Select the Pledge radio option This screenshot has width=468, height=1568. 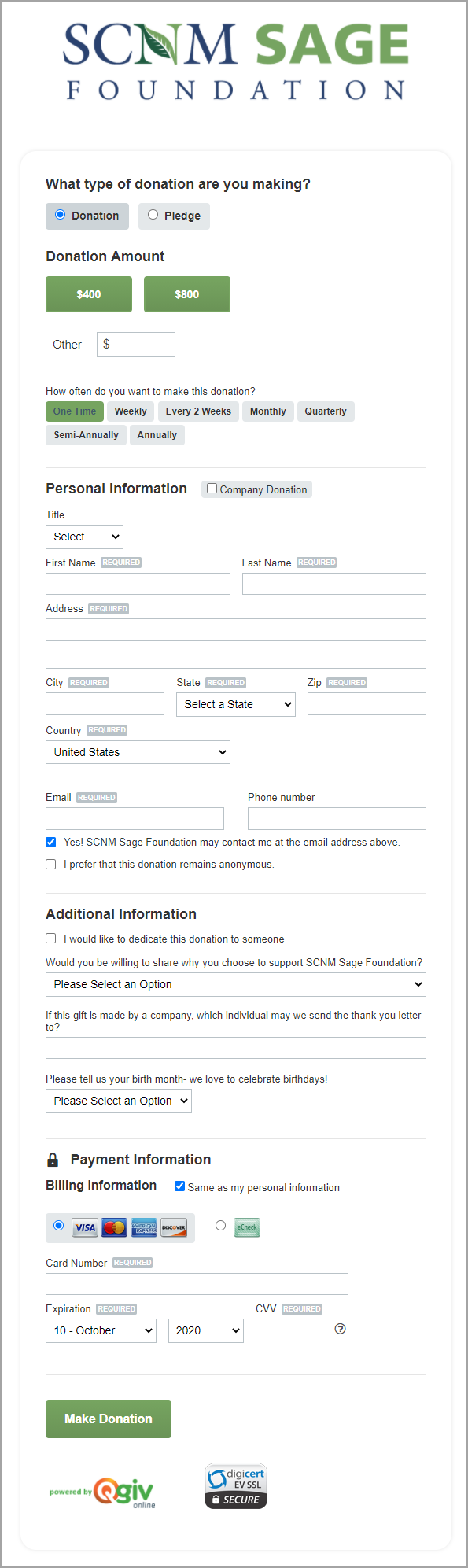point(153,215)
